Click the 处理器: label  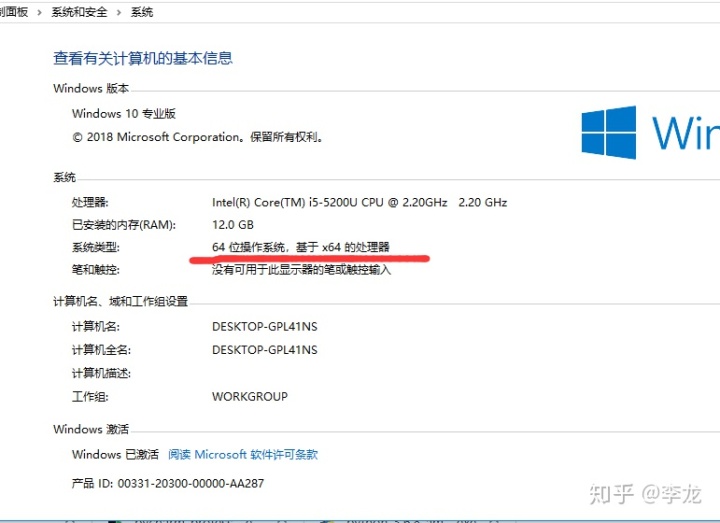tap(90, 202)
